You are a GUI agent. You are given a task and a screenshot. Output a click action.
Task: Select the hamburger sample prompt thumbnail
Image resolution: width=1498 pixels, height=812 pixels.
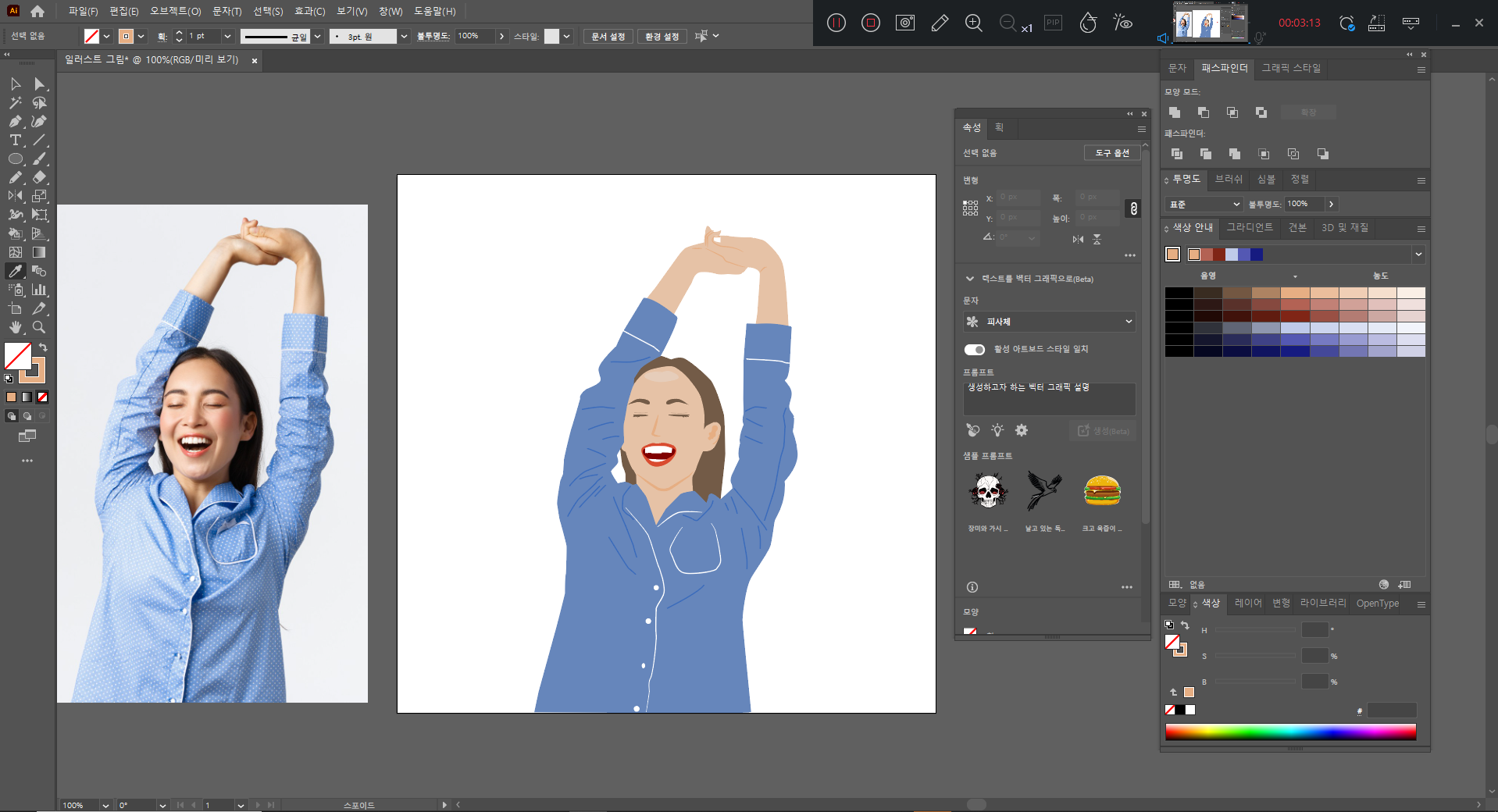point(1102,491)
